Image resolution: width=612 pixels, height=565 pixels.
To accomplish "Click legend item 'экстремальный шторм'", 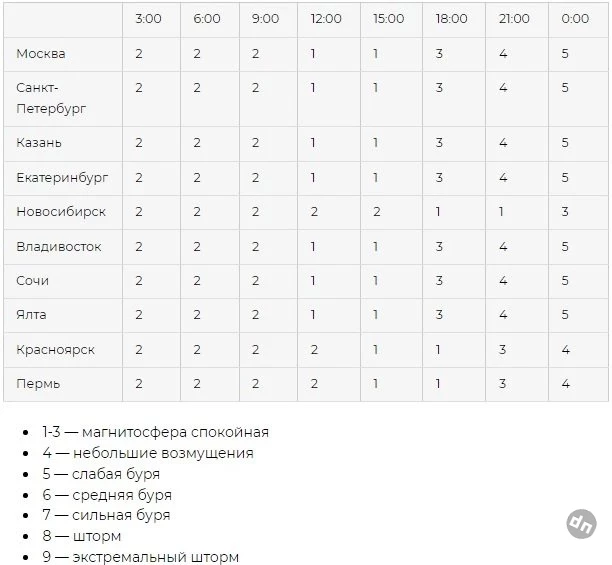I will pos(156,557).
